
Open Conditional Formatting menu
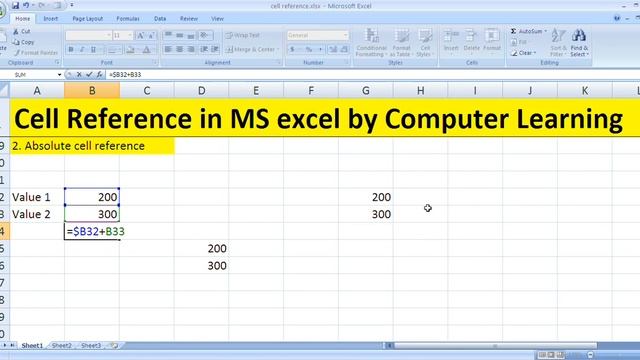point(371,42)
